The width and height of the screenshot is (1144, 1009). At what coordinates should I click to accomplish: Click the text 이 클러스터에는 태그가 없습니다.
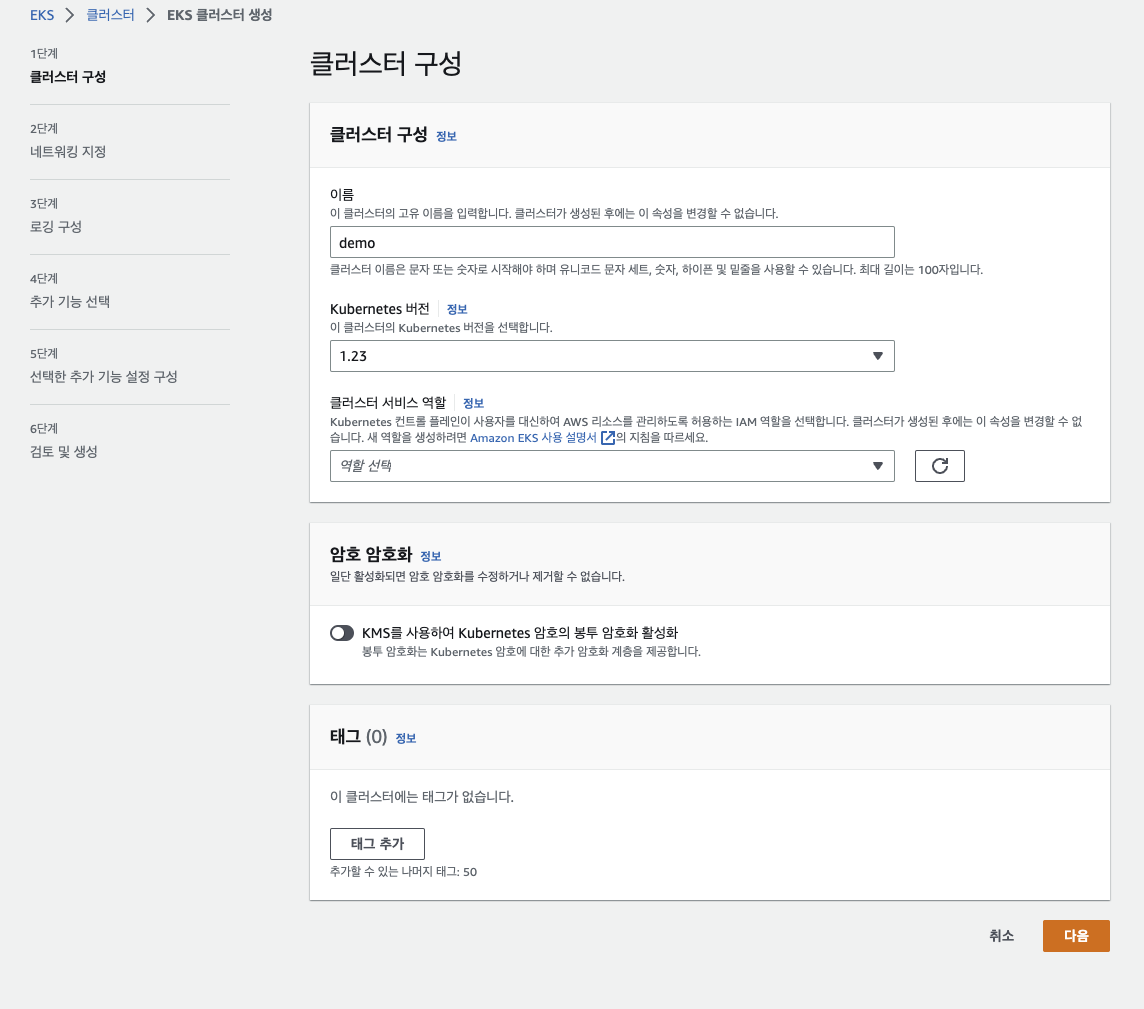422,797
